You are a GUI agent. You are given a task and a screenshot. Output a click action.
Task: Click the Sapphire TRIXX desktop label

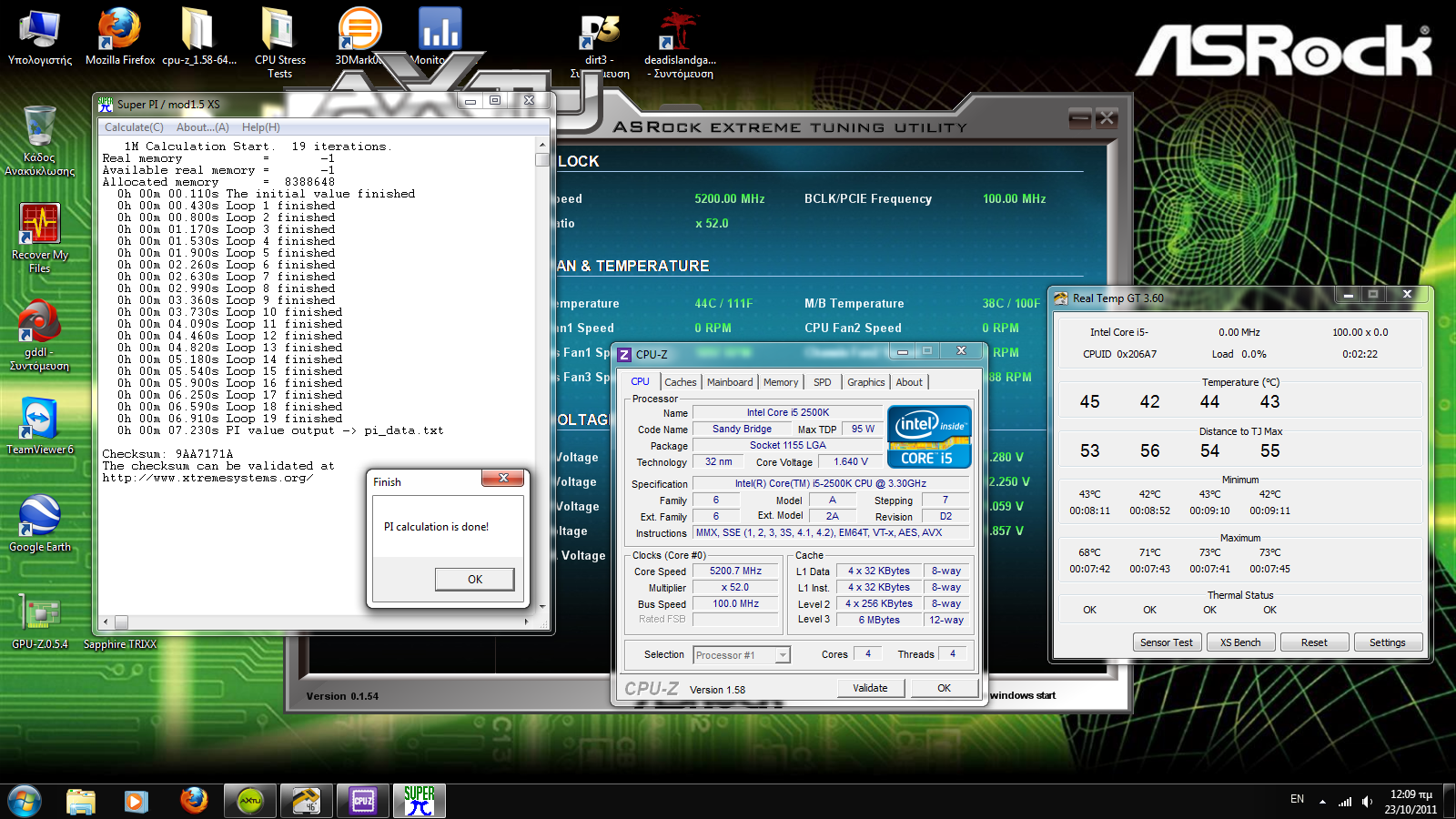[120, 644]
